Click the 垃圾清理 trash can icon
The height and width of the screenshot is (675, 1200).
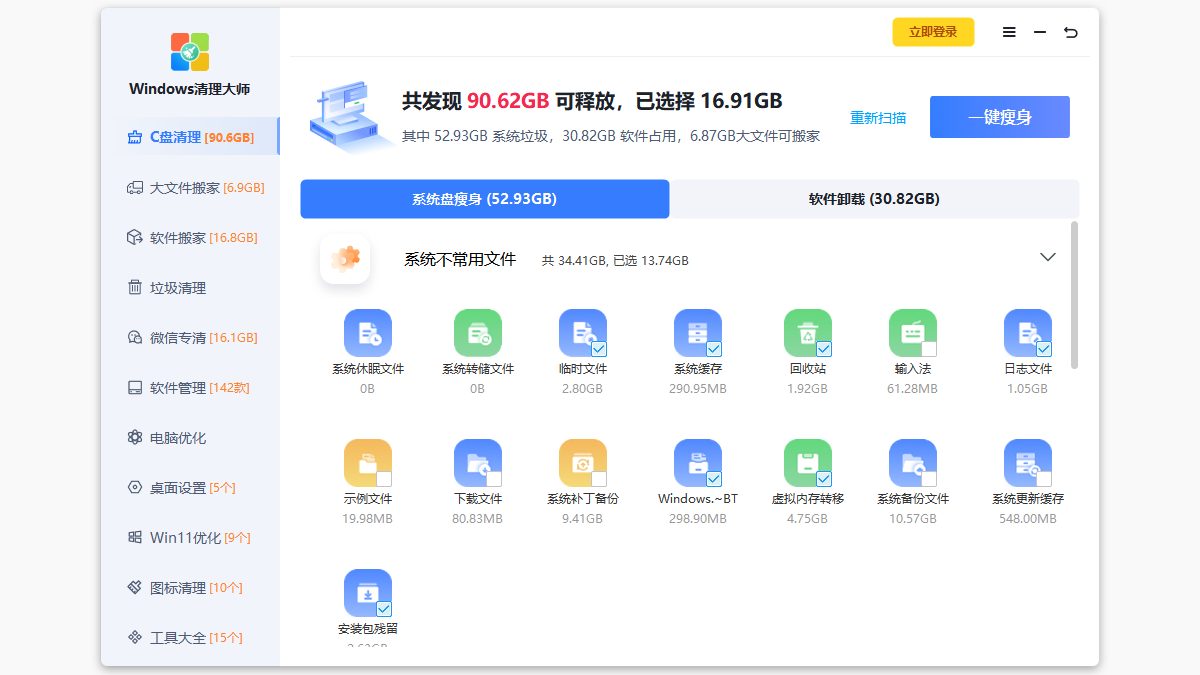point(135,288)
